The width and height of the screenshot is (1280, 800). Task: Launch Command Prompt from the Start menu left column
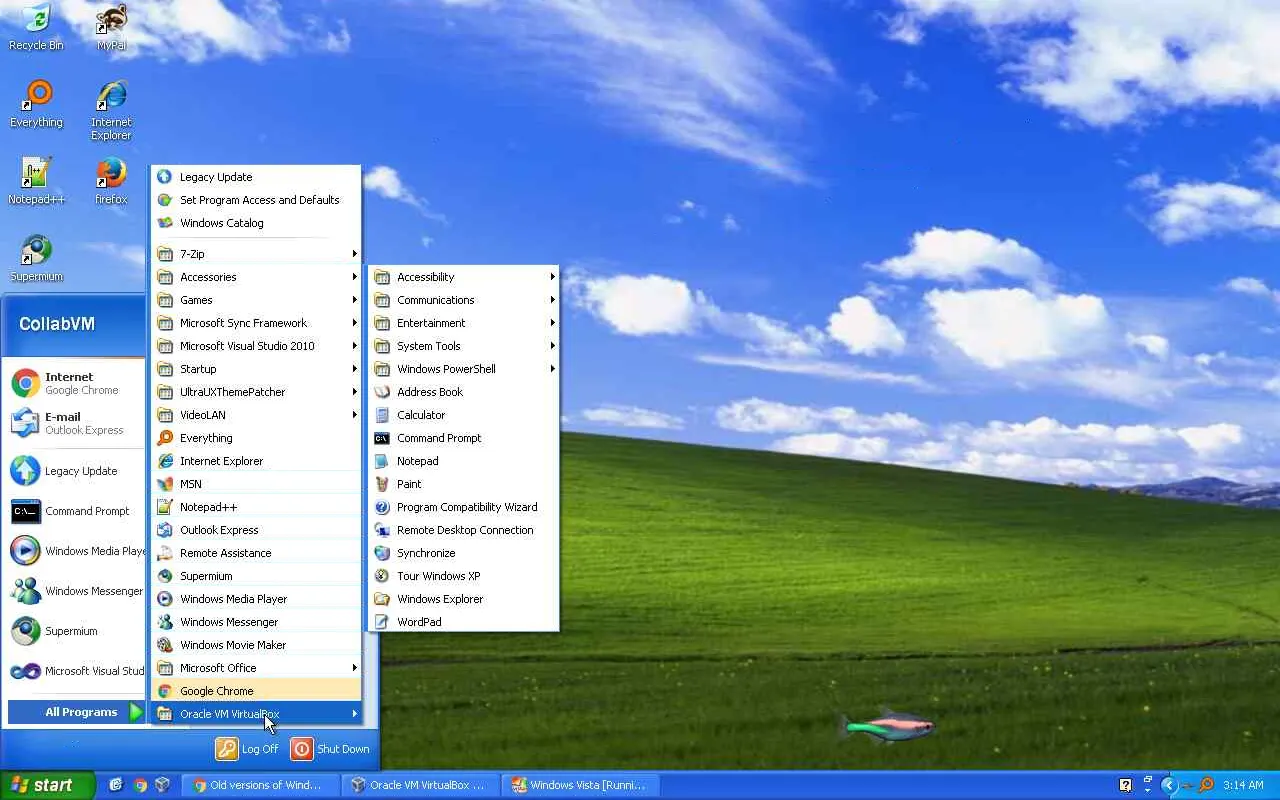coord(76,511)
